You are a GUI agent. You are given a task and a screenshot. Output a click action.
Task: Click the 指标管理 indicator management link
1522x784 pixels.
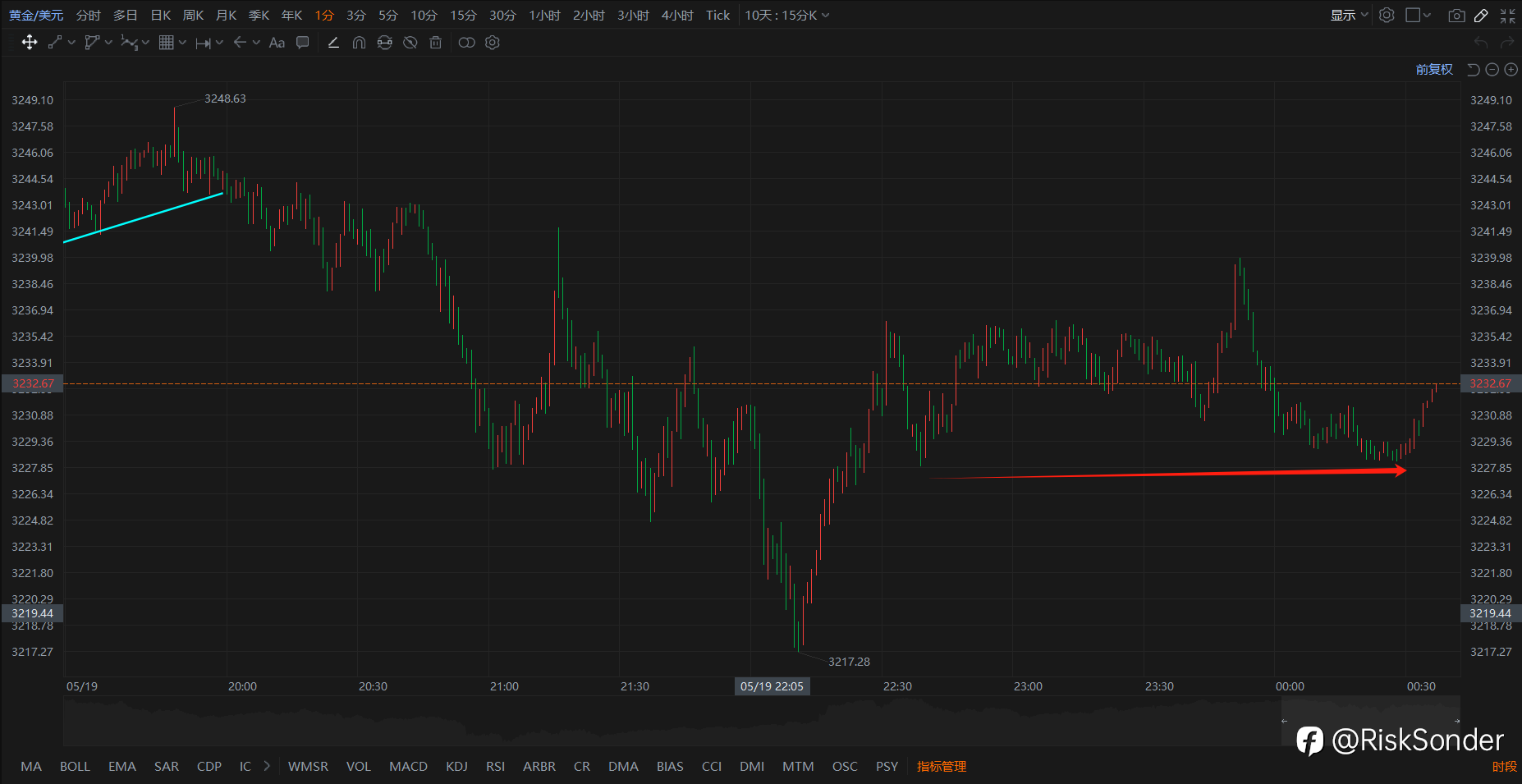point(942,766)
